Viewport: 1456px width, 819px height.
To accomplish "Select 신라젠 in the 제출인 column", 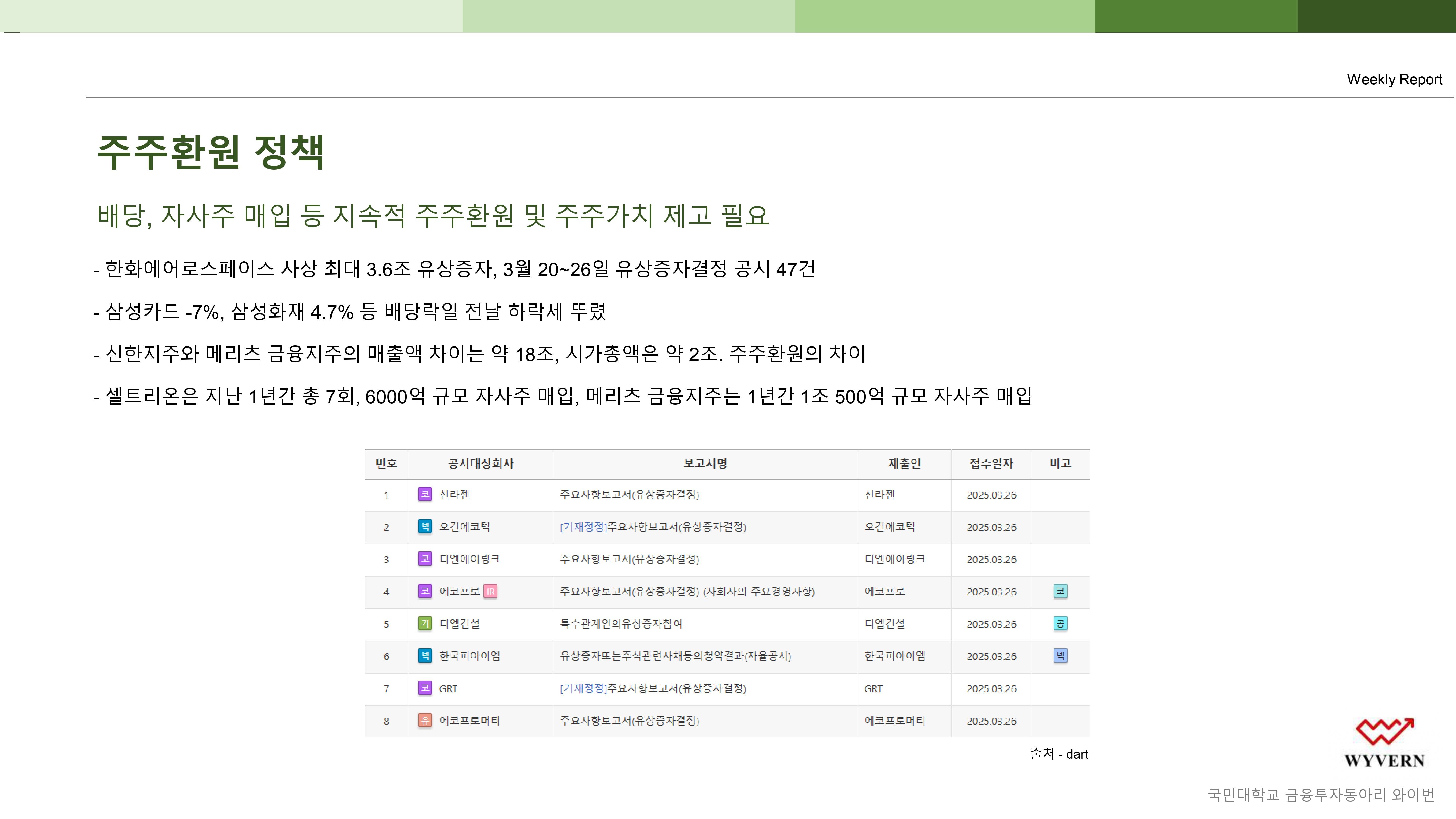I will [879, 495].
